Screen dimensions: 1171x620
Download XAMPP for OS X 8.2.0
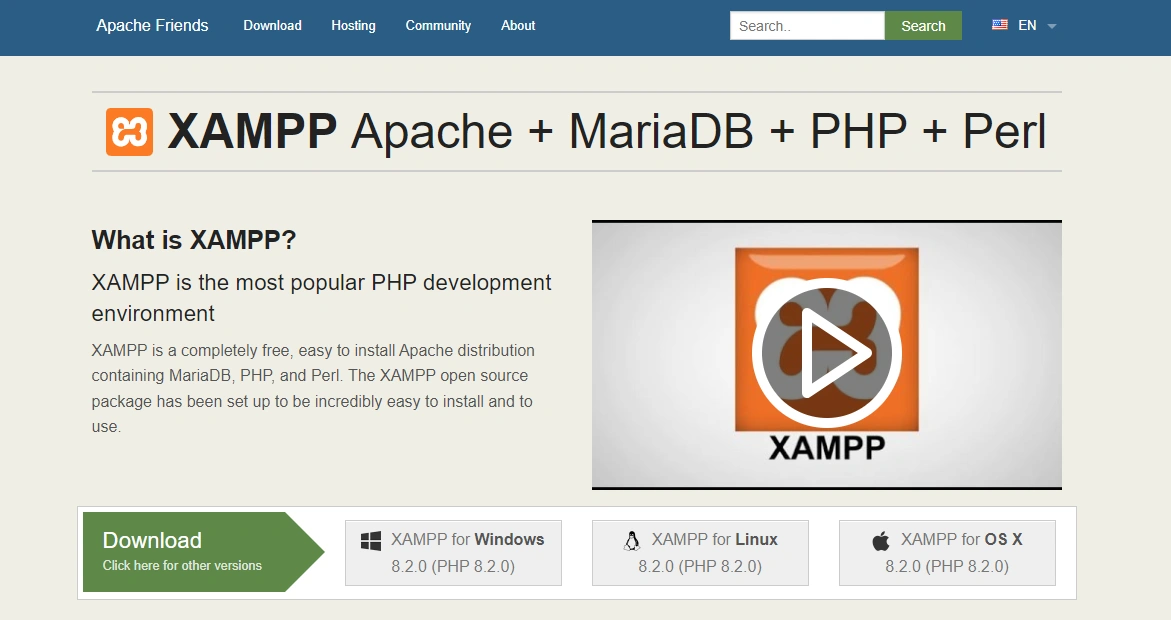pyautogui.click(x=947, y=553)
